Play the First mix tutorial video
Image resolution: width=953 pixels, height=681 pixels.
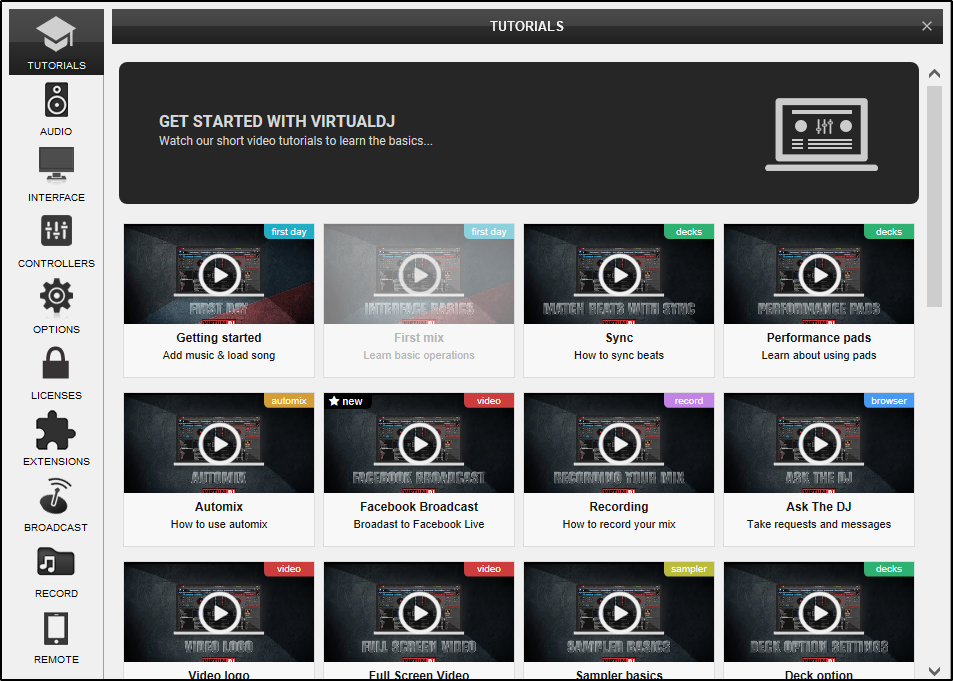(x=419, y=275)
